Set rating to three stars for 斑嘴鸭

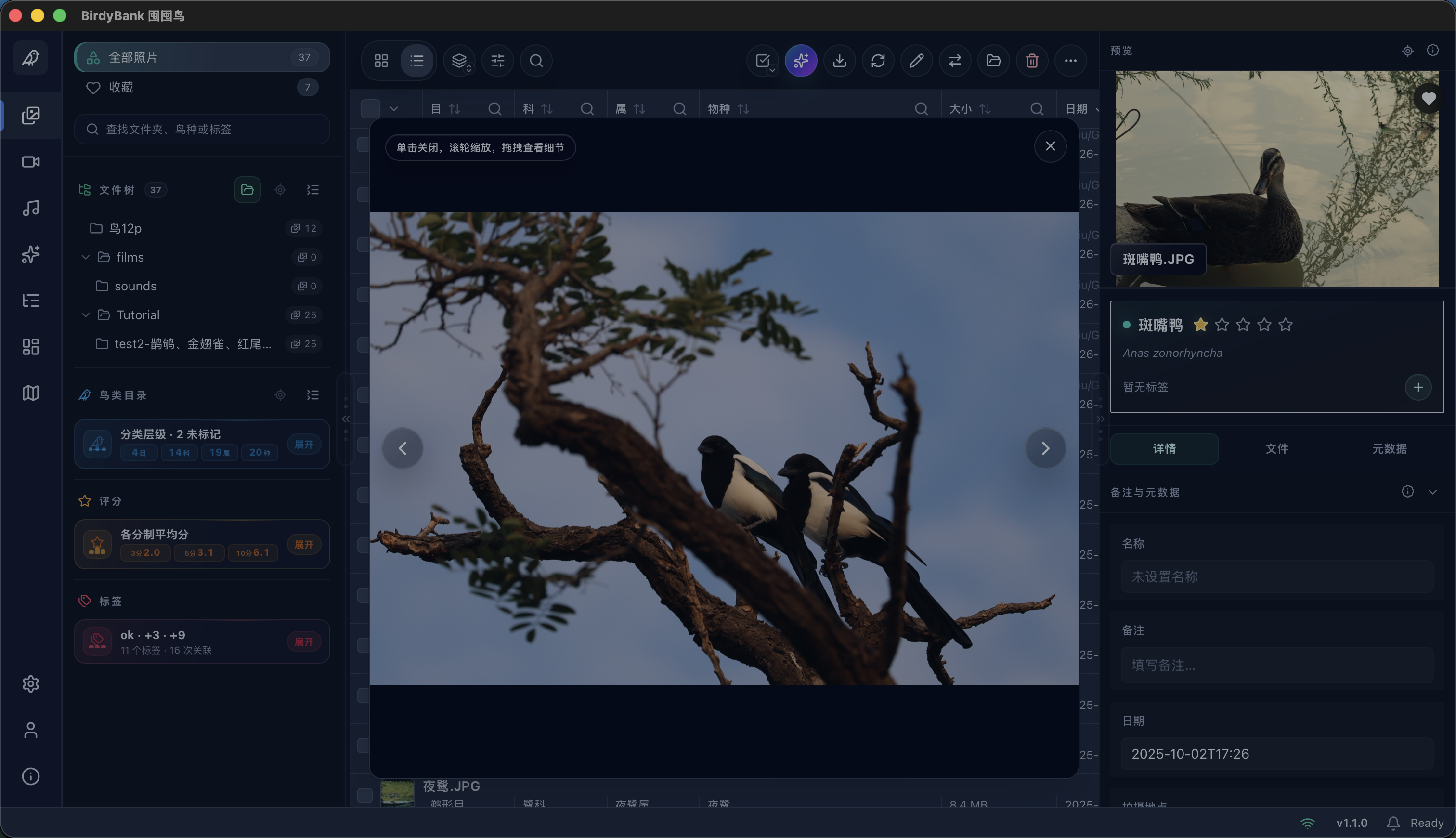click(x=1243, y=325)
